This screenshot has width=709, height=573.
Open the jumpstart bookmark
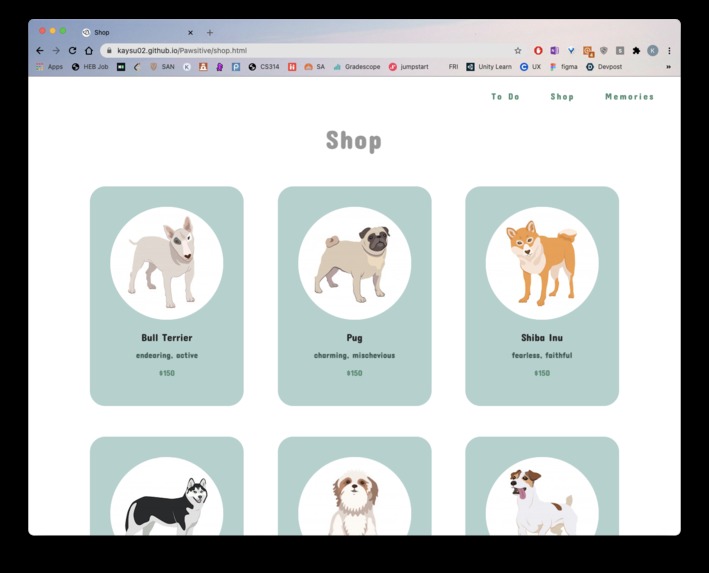coord(408,67)
